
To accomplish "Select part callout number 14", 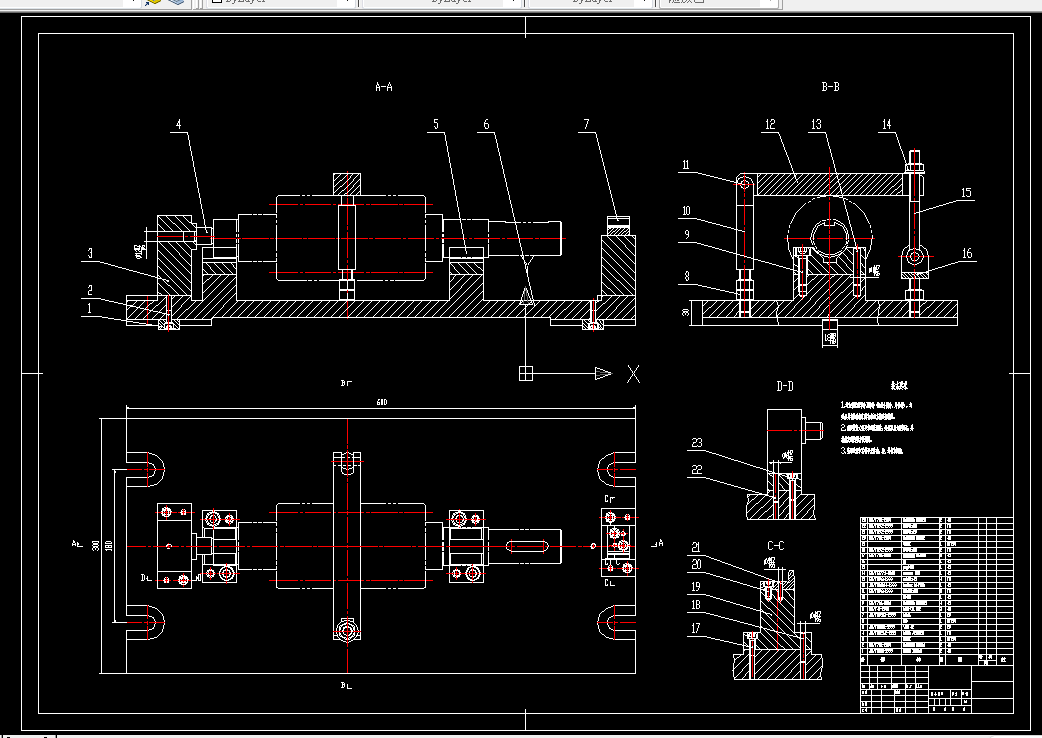I will click(x=886, y=124).
